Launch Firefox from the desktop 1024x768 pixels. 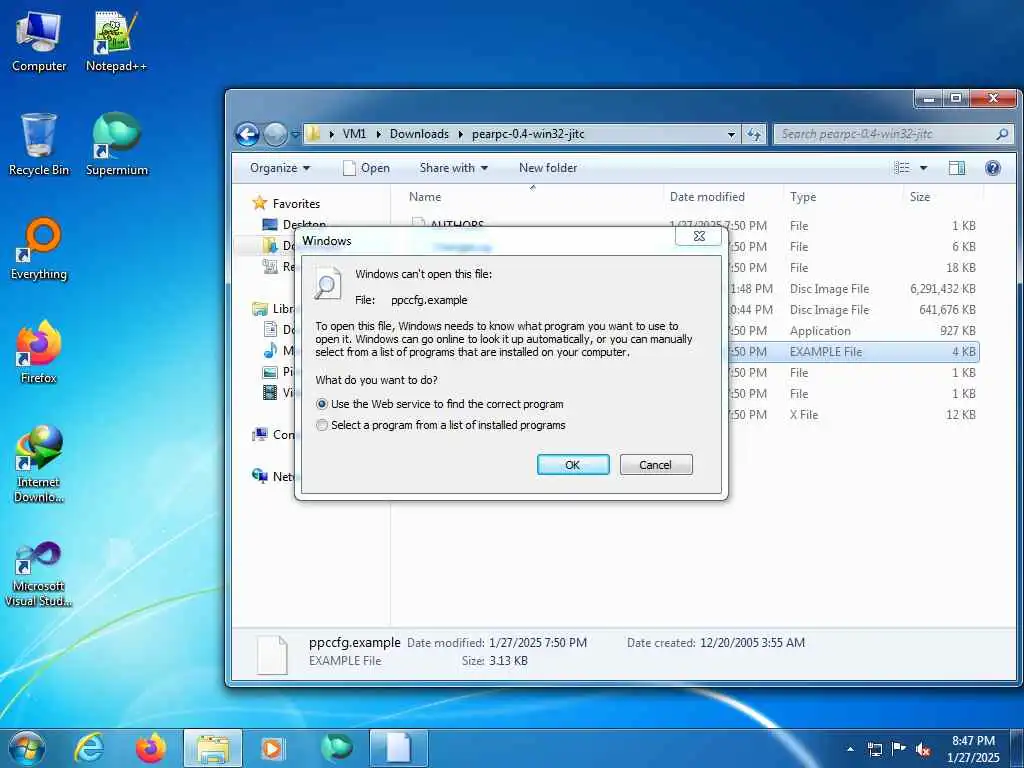click(x=39, y=353)
